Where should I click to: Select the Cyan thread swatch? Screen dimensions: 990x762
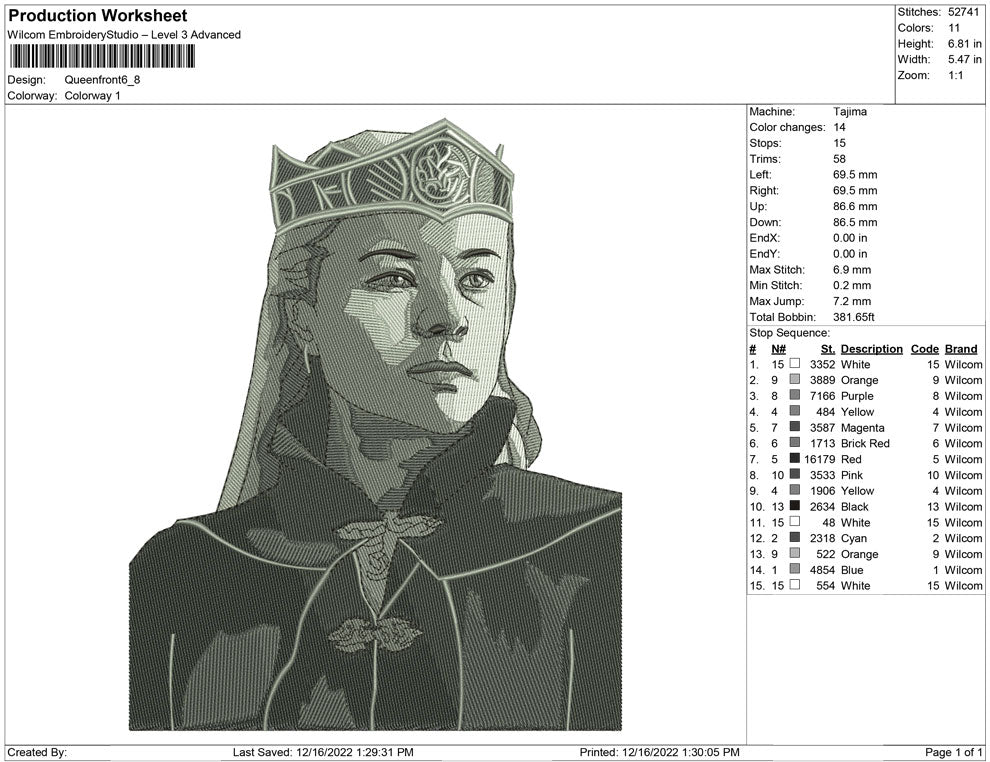coord(795,537)
